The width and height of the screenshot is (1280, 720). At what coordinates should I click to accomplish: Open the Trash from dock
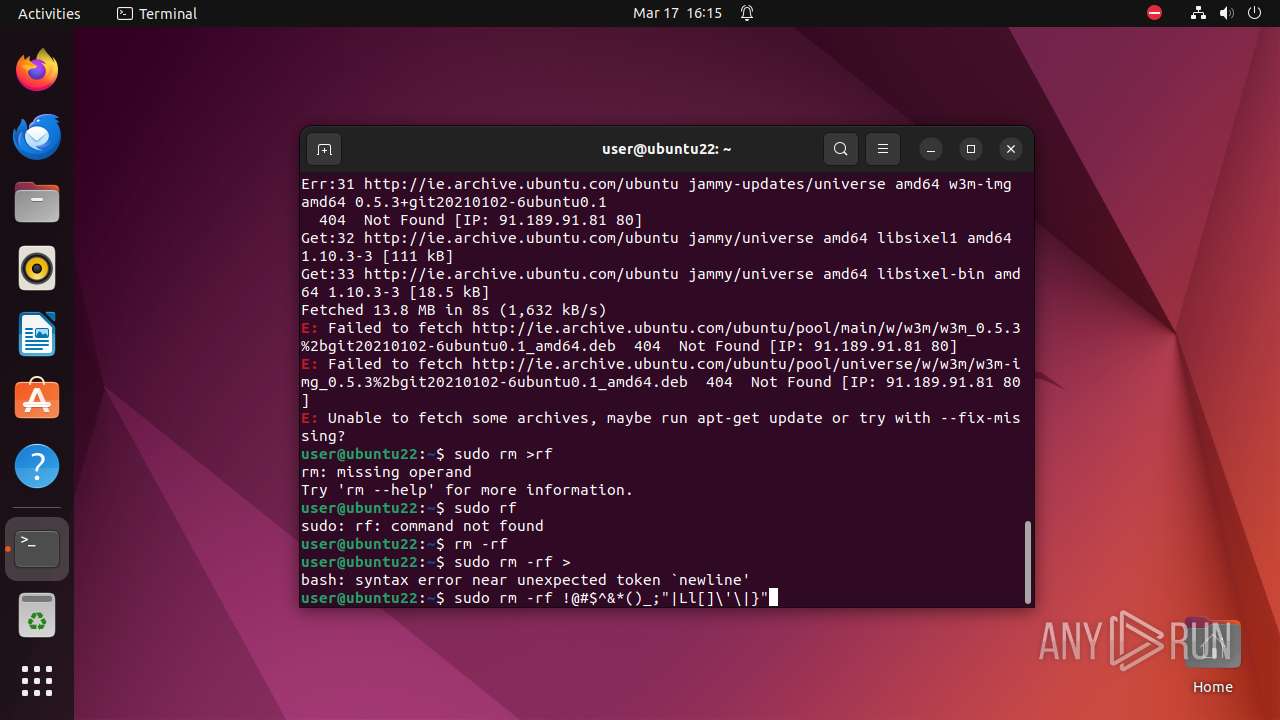click(x=37, y=615)
